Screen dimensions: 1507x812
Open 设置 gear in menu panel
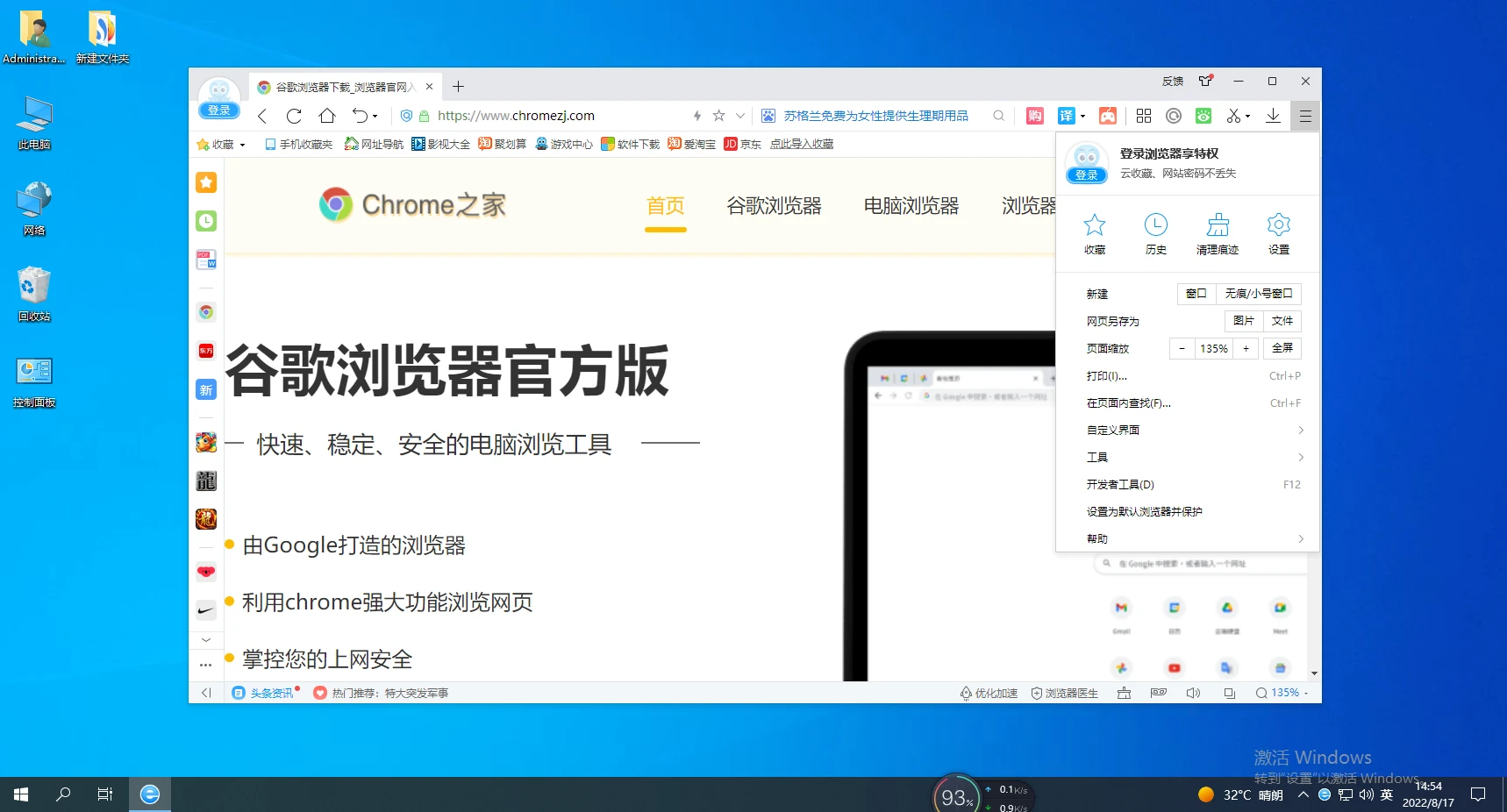point(1279,234)
